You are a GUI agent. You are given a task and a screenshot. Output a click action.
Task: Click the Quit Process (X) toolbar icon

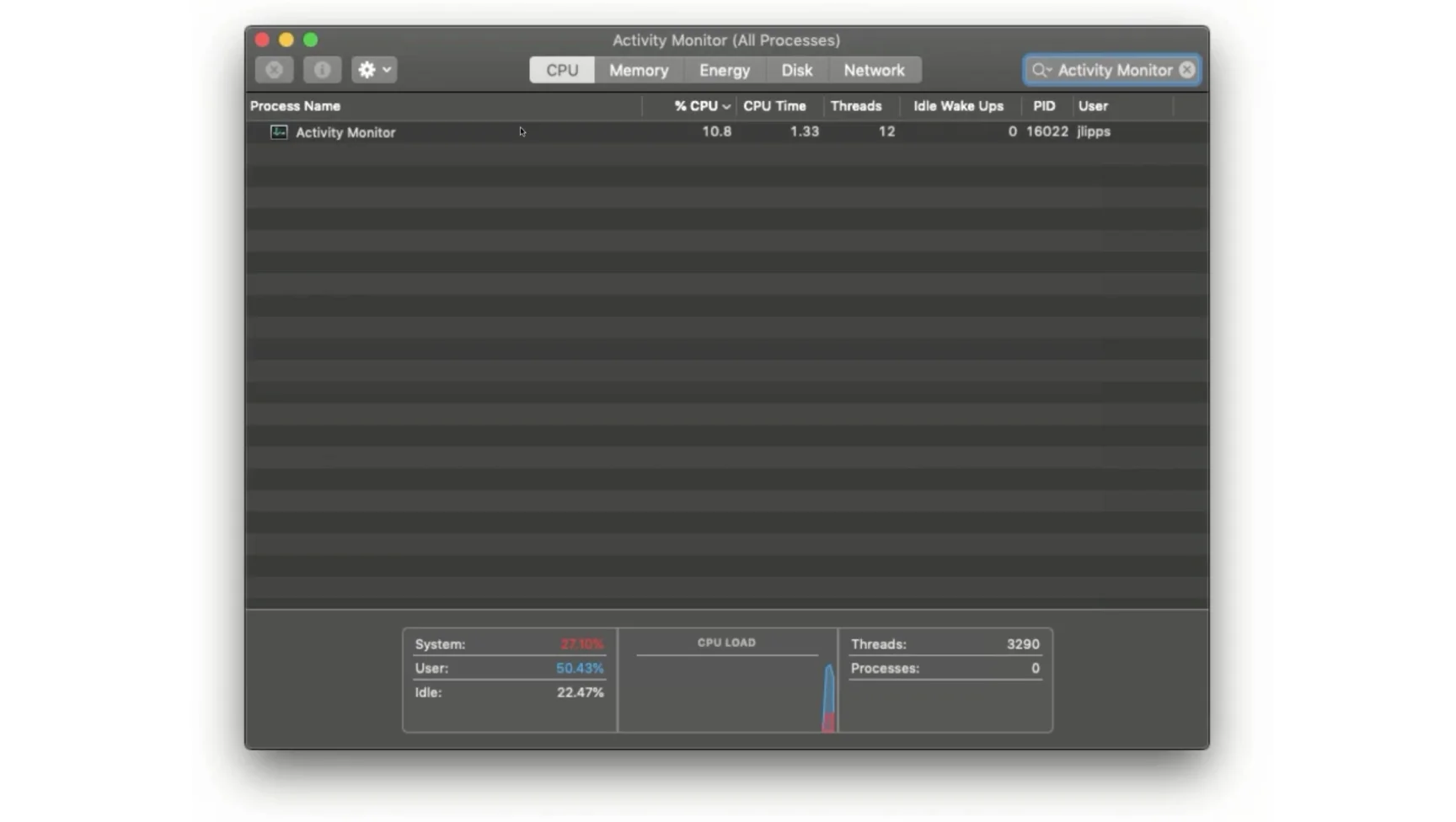pos(273,70)
